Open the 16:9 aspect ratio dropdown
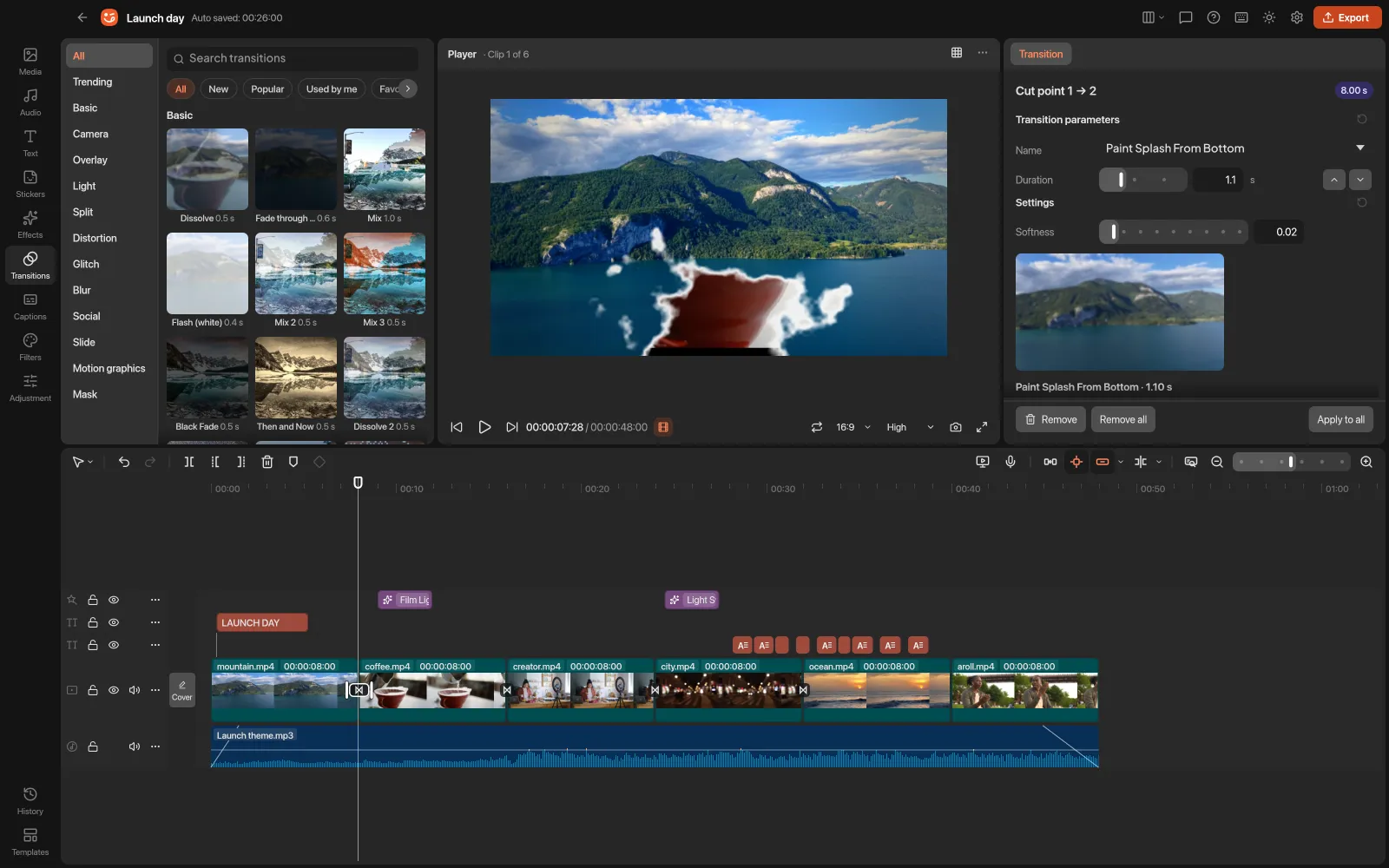The height and width of the screenshot is (868, 1389). pyautogui.click(x=852, y=427)
